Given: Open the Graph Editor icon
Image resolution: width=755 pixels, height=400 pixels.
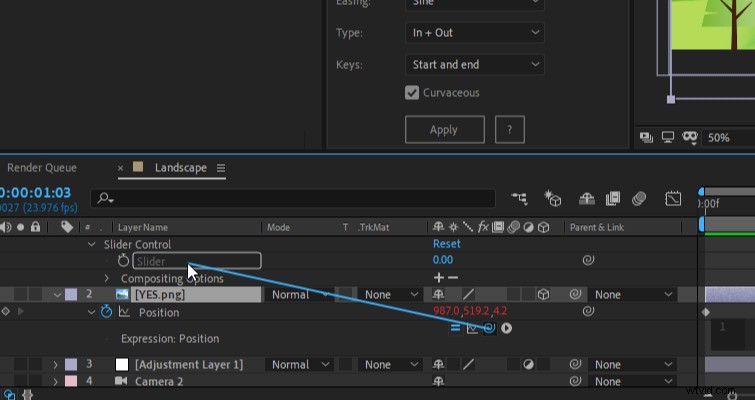Looking at the screenshot, I should tap(673, 198).
